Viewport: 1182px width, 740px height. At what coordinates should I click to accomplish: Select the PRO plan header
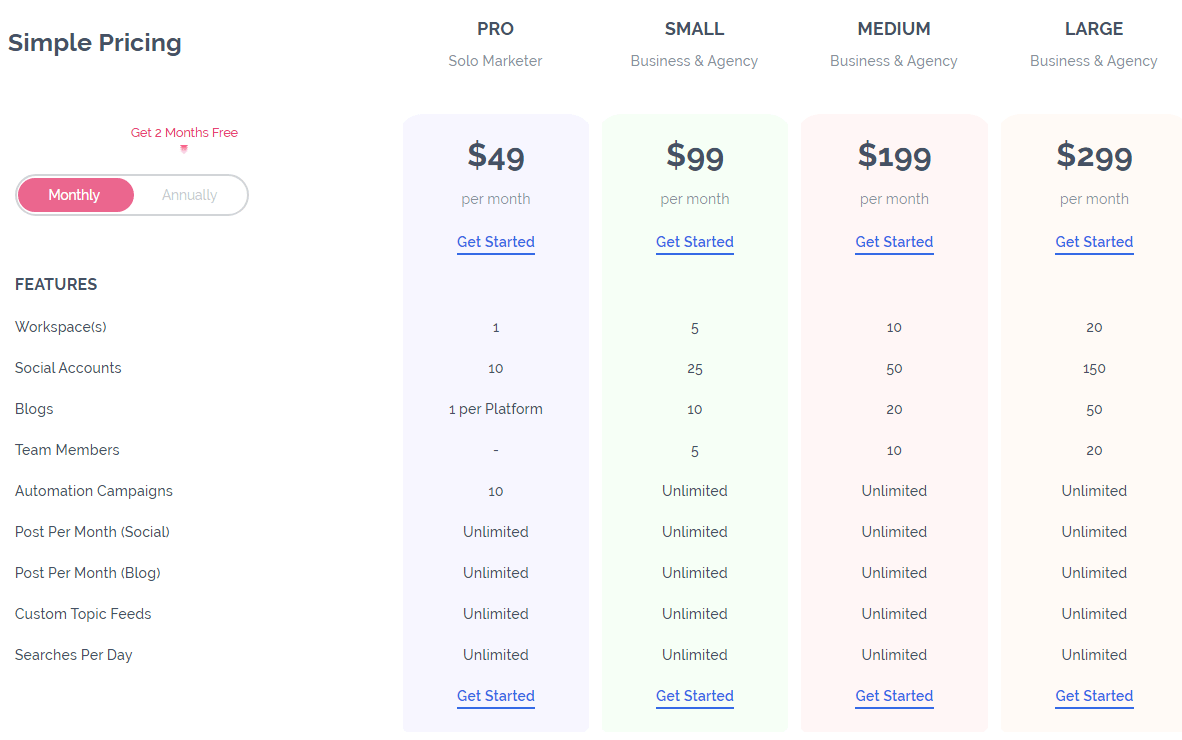(495, 29)
